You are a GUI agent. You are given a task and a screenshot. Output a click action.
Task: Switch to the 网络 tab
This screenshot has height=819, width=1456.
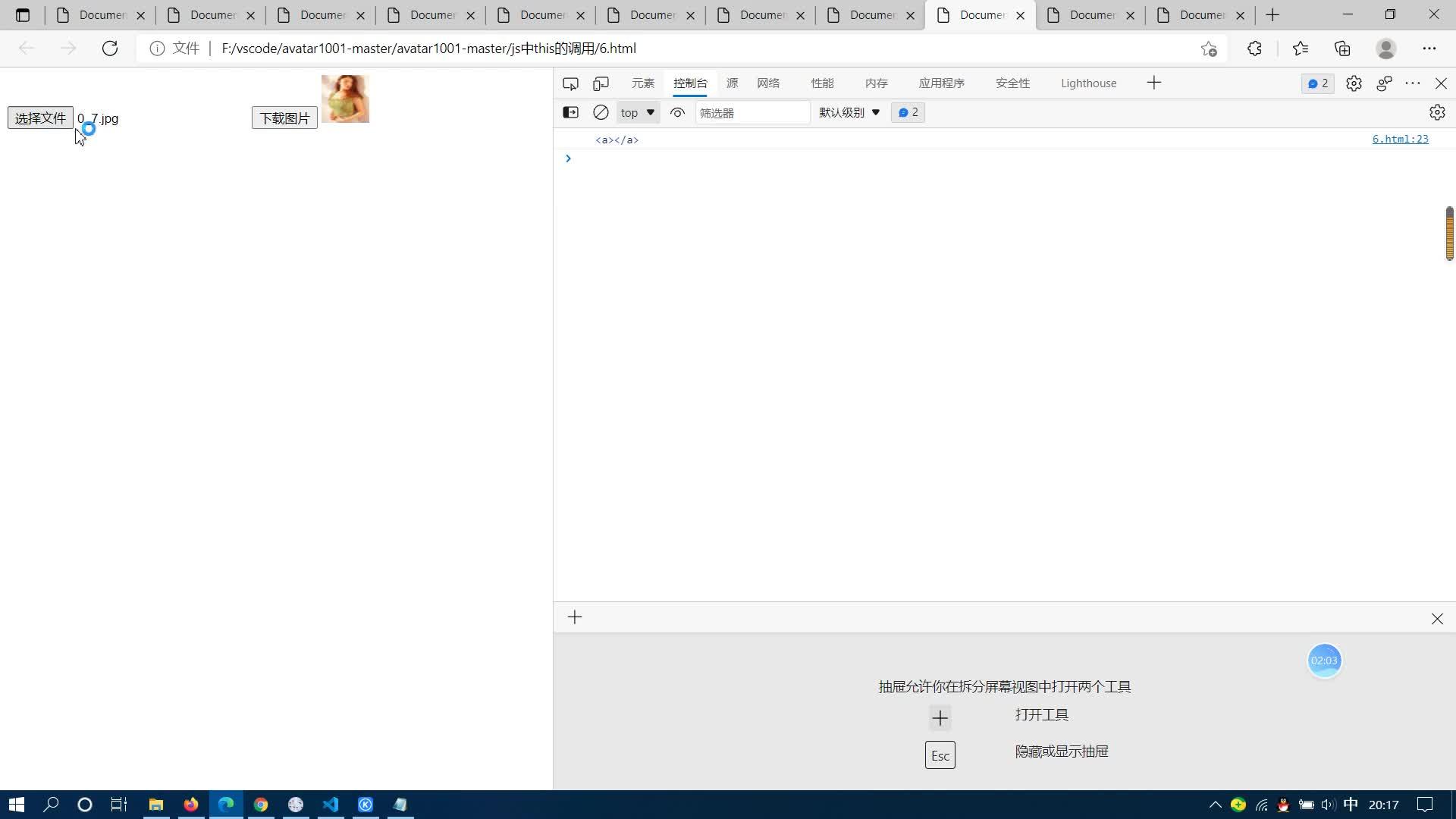coord(768,83)
